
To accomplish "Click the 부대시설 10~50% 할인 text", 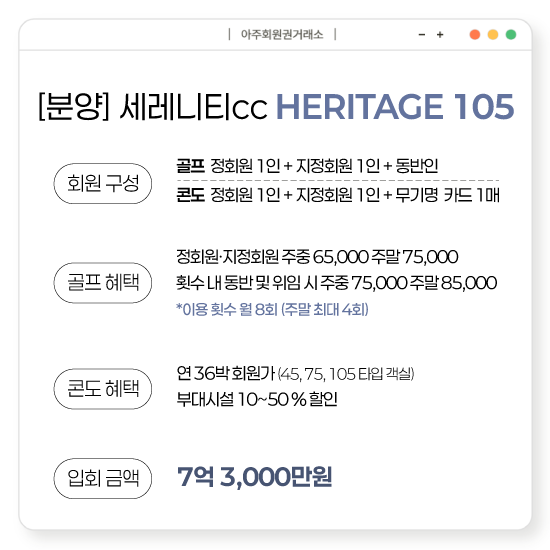I will (257, 399).
